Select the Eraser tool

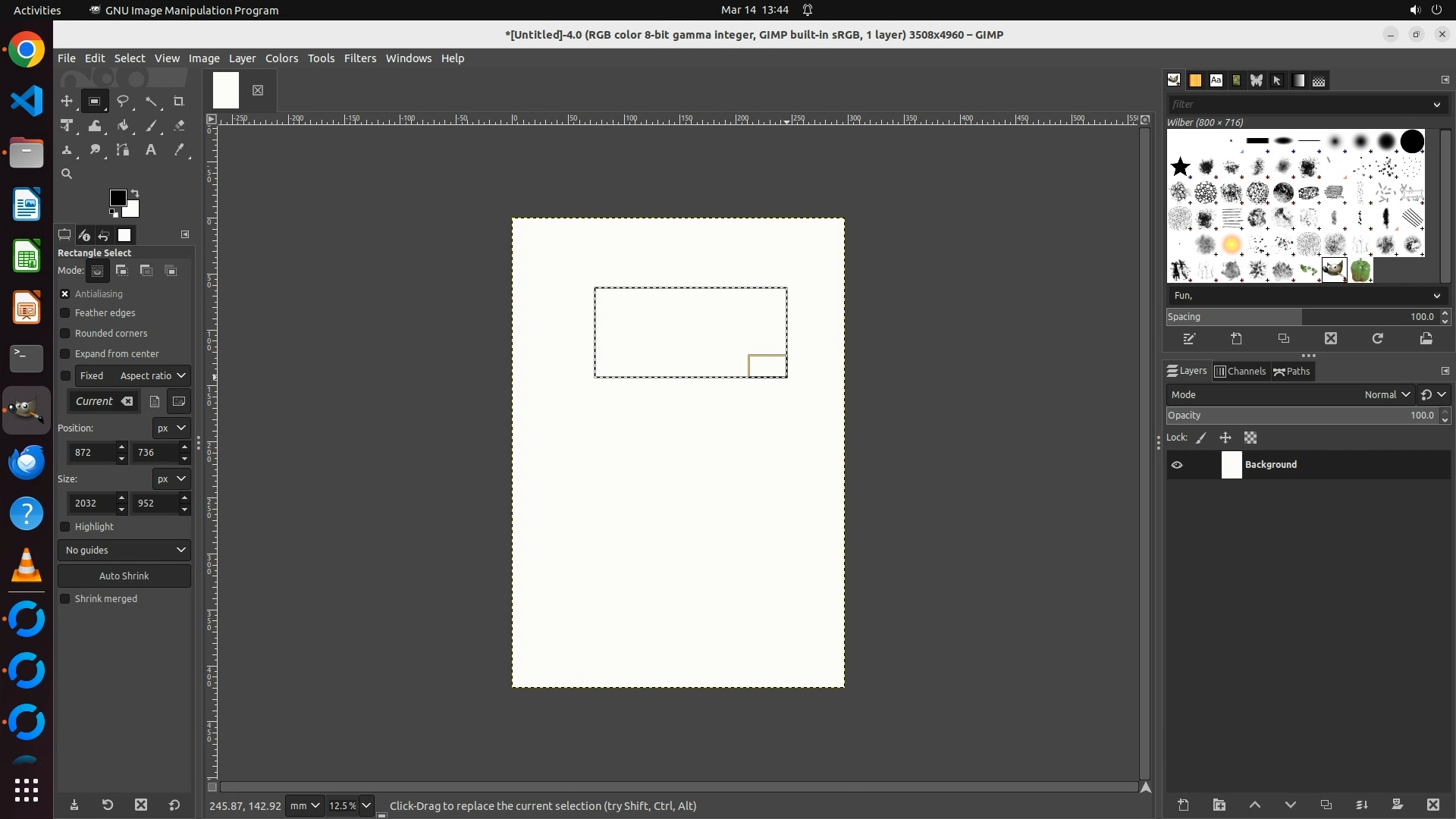point(179,126)
